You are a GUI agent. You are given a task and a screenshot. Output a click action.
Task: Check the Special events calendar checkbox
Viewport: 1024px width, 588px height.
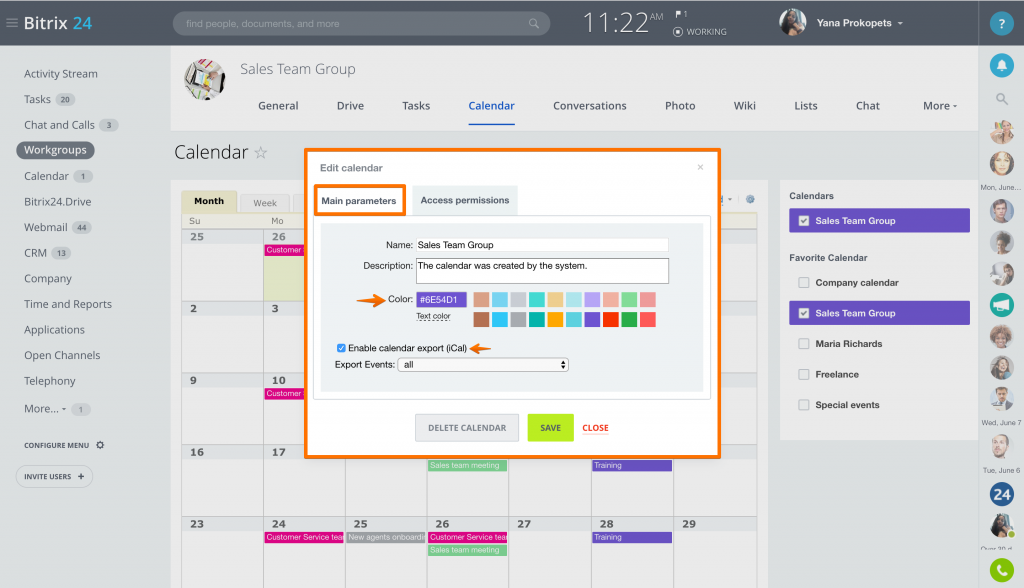(804, 405)
